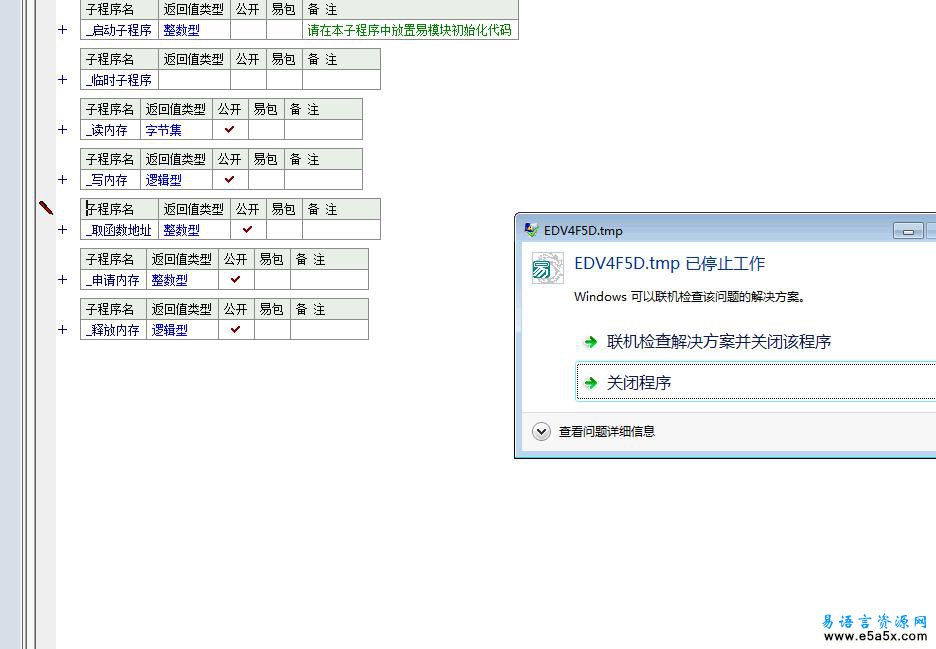Minimize the EDV4F5D.tmp dialog window
936x649 pixels.
pos(908,231)
